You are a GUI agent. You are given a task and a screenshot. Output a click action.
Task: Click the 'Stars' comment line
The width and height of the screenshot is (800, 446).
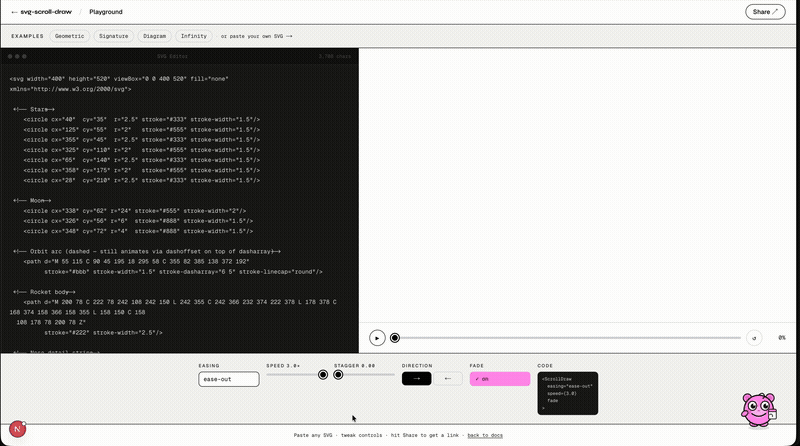[x=34, y=109]
